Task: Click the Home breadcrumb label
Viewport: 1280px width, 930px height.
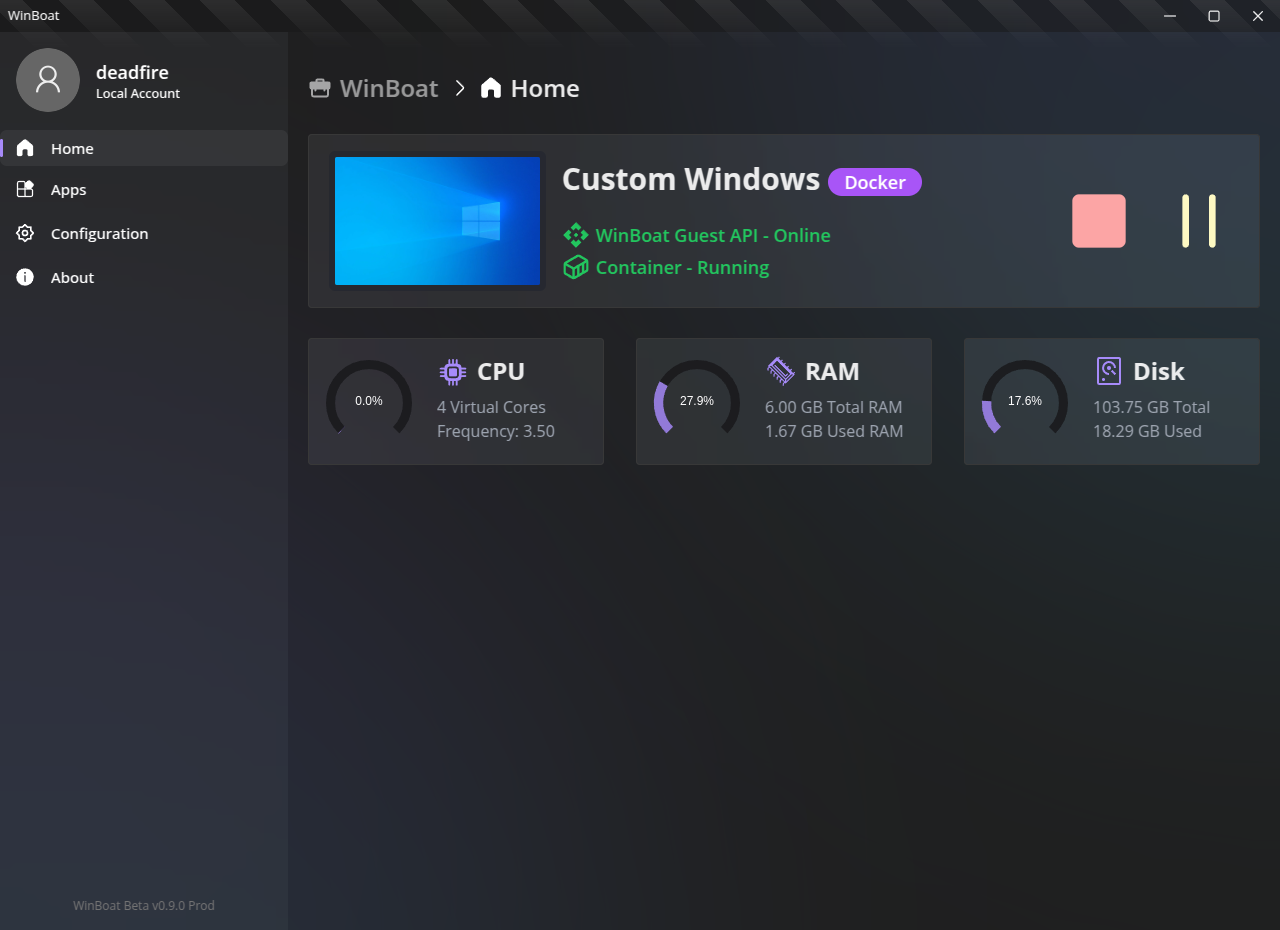Action: (545, 88)
